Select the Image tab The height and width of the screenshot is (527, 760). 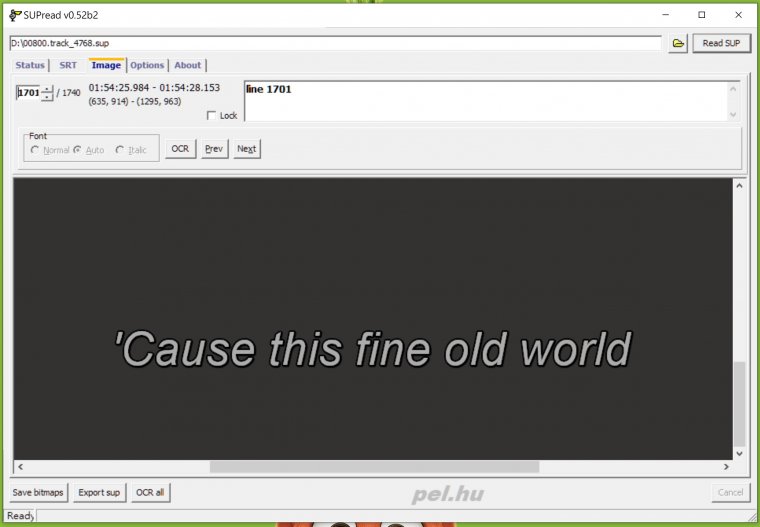[106, 65]
